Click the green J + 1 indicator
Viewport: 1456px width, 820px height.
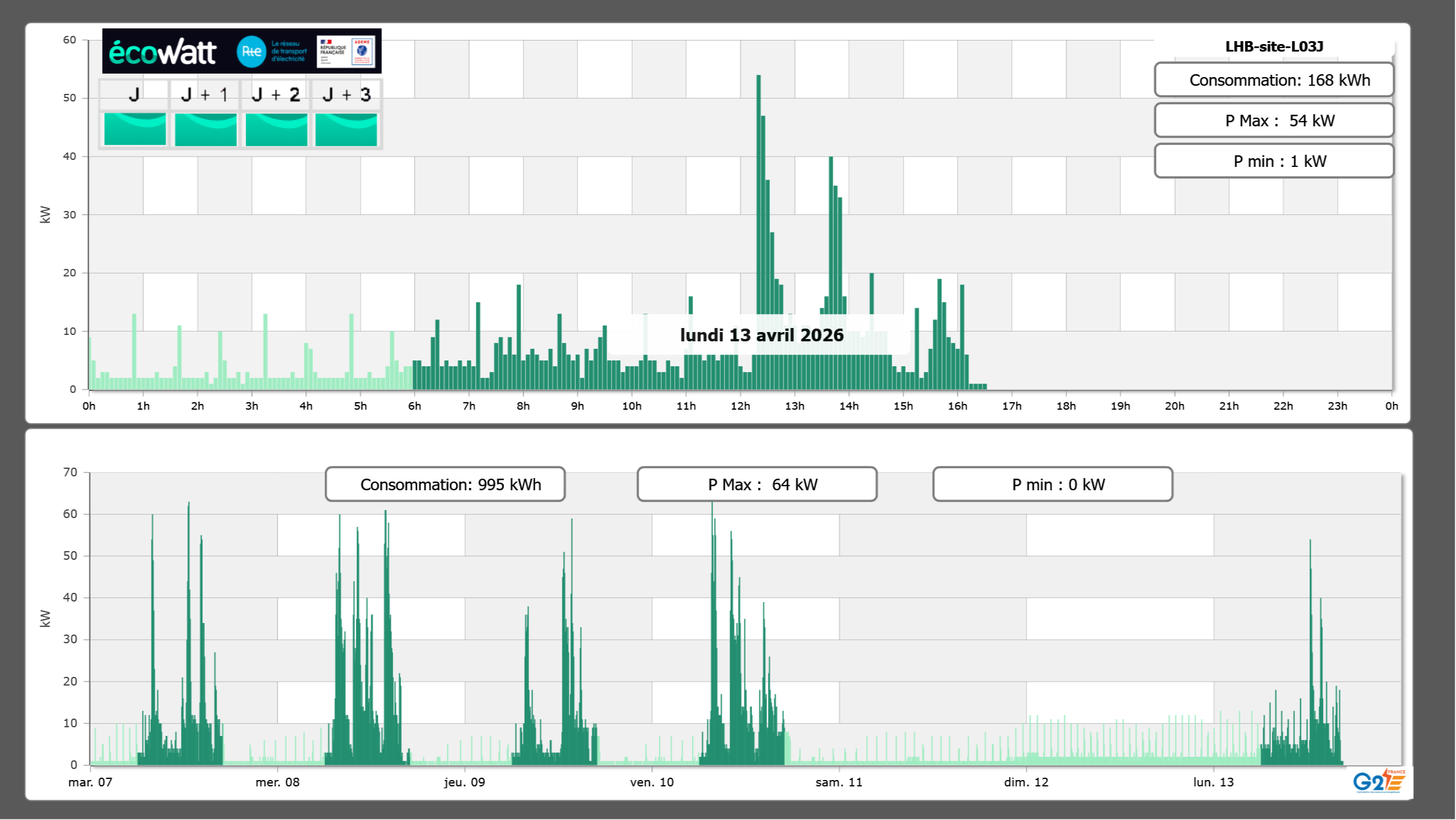[x=206, y=129]
